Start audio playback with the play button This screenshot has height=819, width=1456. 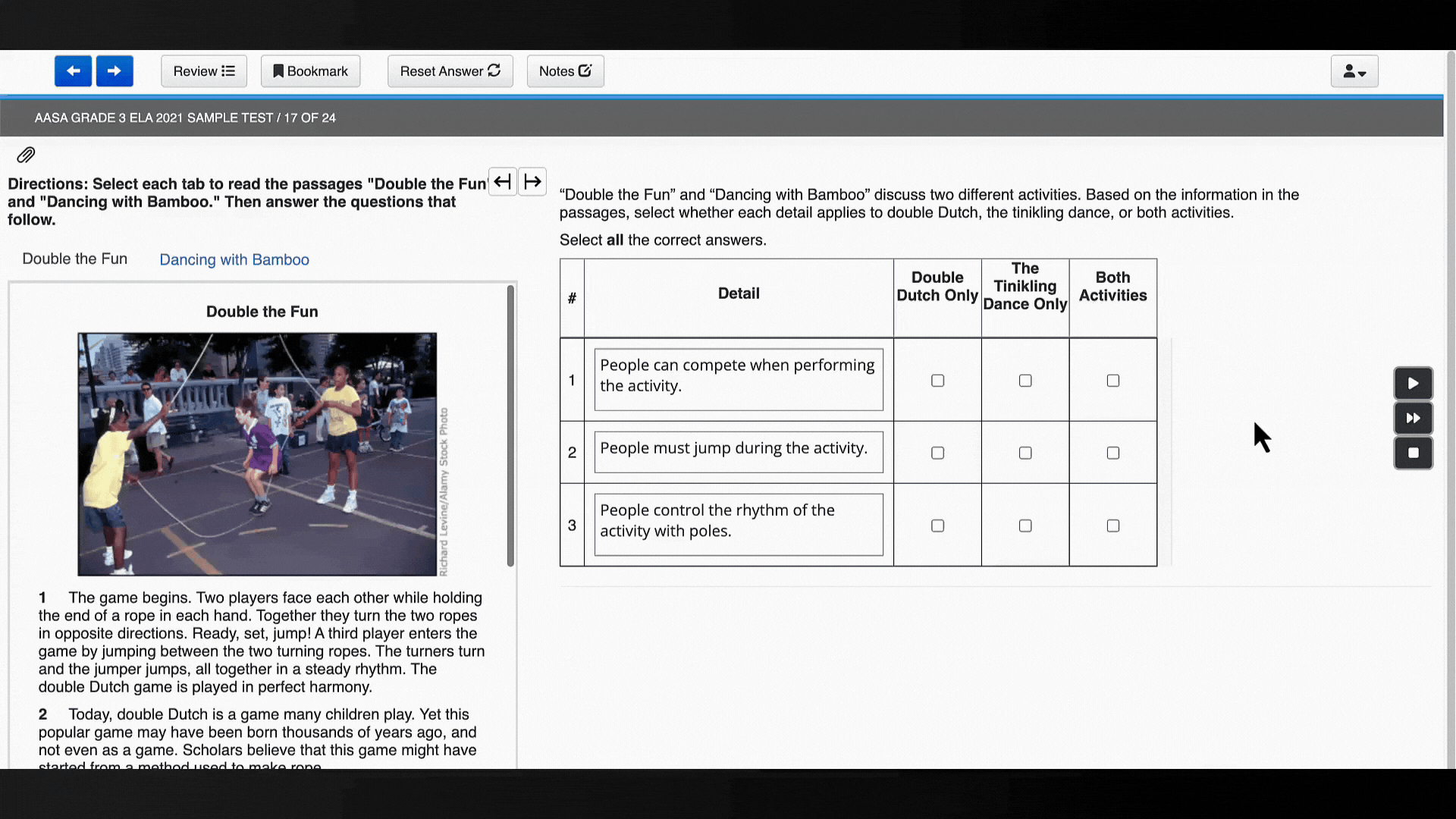[1414, 384]
